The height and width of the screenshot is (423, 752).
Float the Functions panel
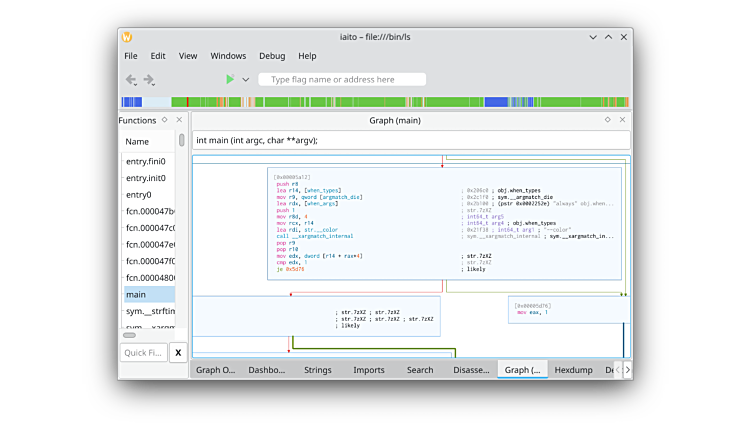(165, 120)
